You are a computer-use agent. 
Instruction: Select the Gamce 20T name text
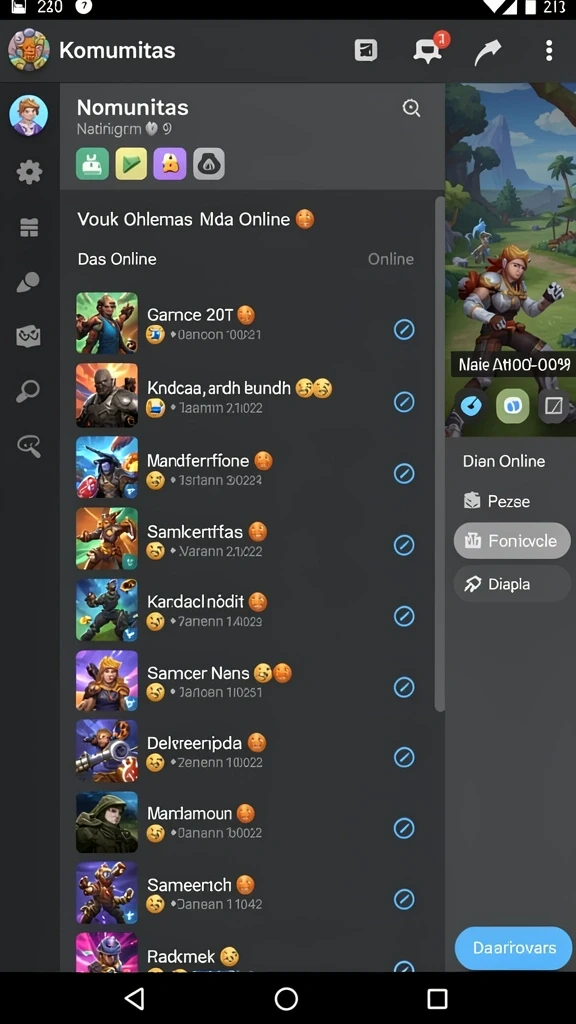point(190,315)
